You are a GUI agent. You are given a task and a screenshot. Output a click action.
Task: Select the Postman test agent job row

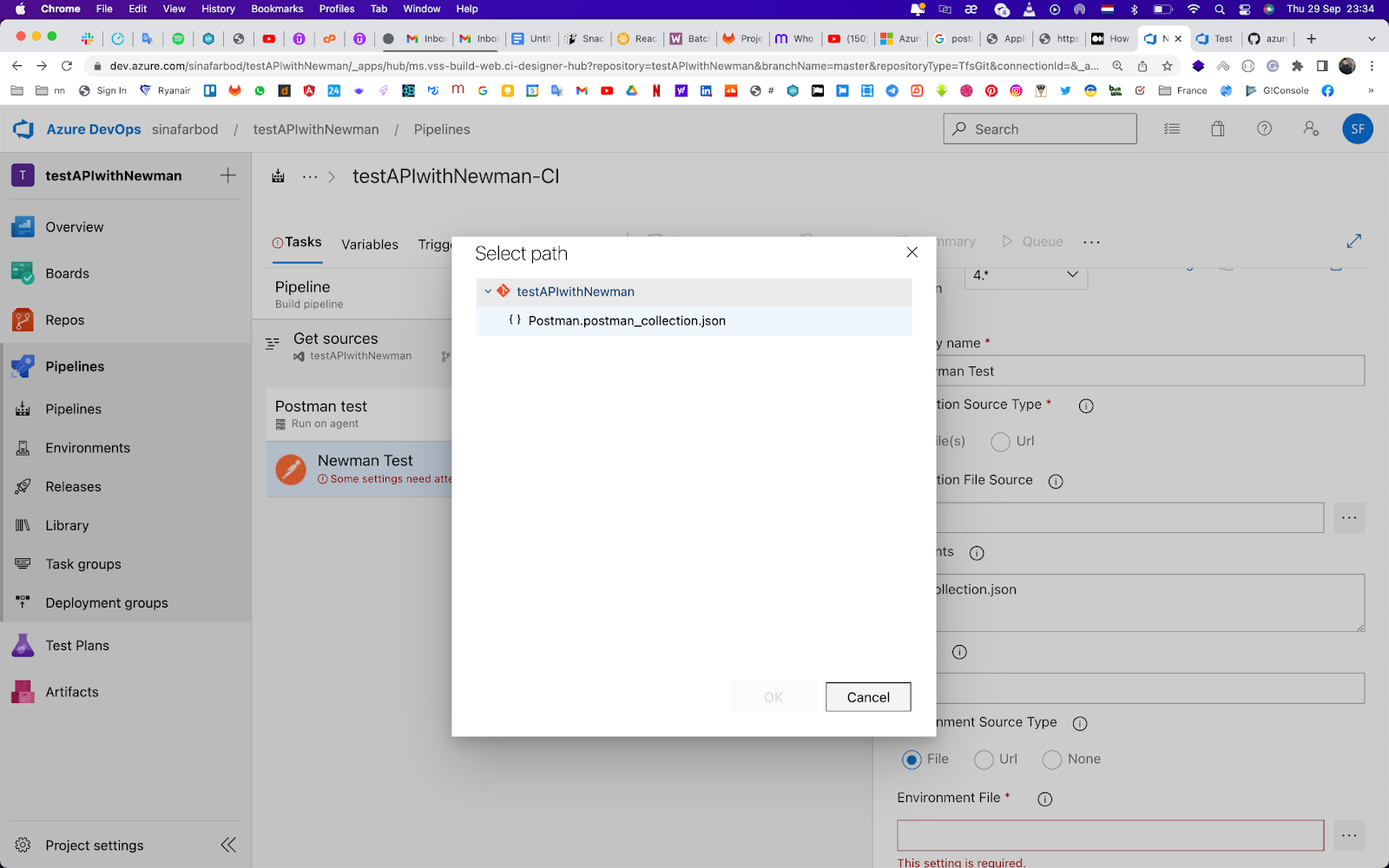pyautogui.click(x=359, y=414)
